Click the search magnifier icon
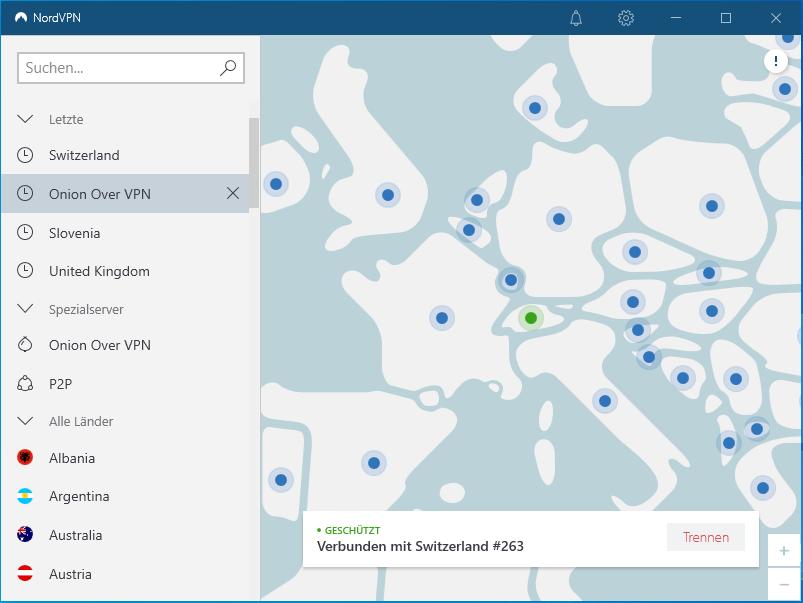The image size is (803, 603). [228, 68]
